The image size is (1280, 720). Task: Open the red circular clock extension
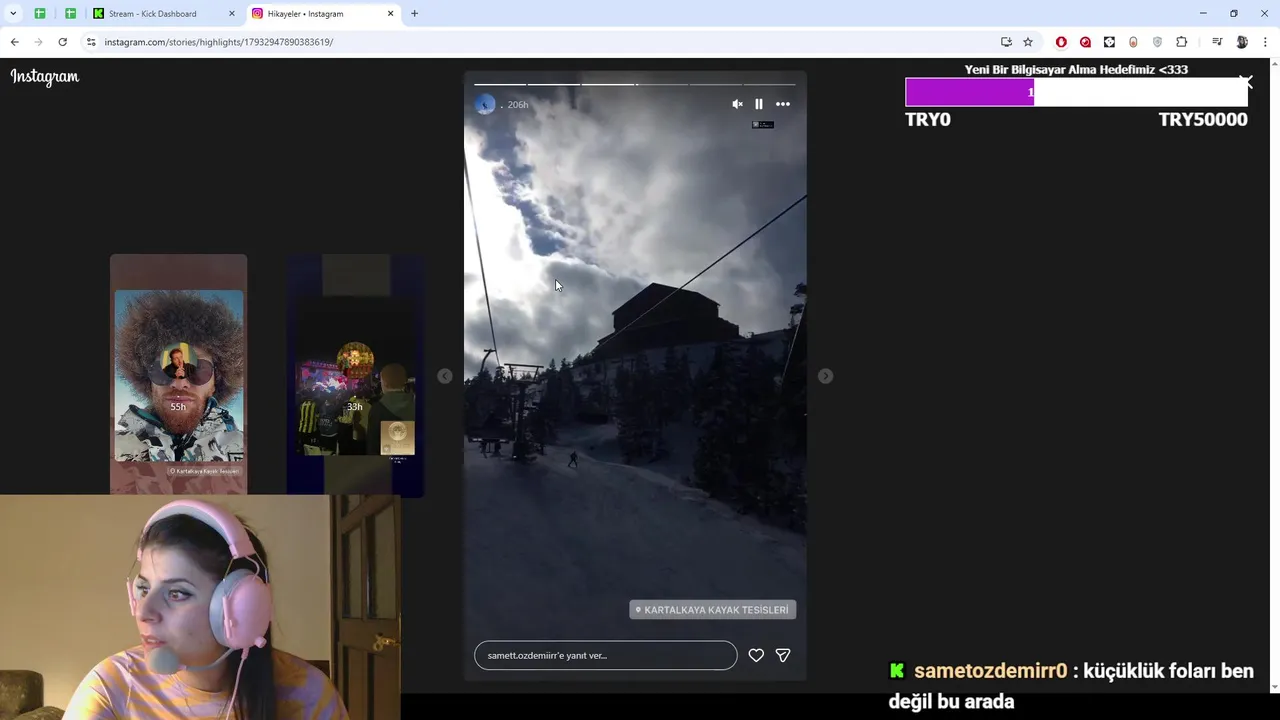pyautogui.click(x=1085, y=42)
